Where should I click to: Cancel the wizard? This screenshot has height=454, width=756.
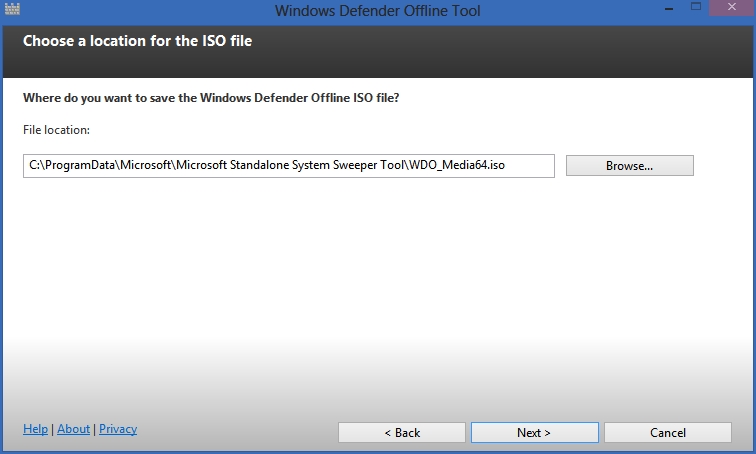click(x=668, y=432)
